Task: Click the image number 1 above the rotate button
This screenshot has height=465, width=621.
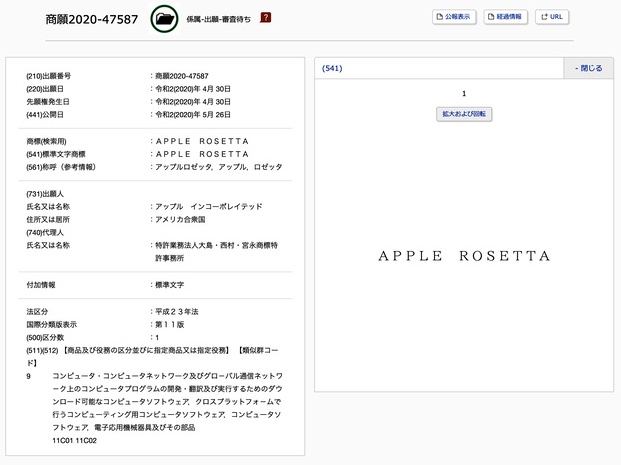Action: click(x=464, y=94)
